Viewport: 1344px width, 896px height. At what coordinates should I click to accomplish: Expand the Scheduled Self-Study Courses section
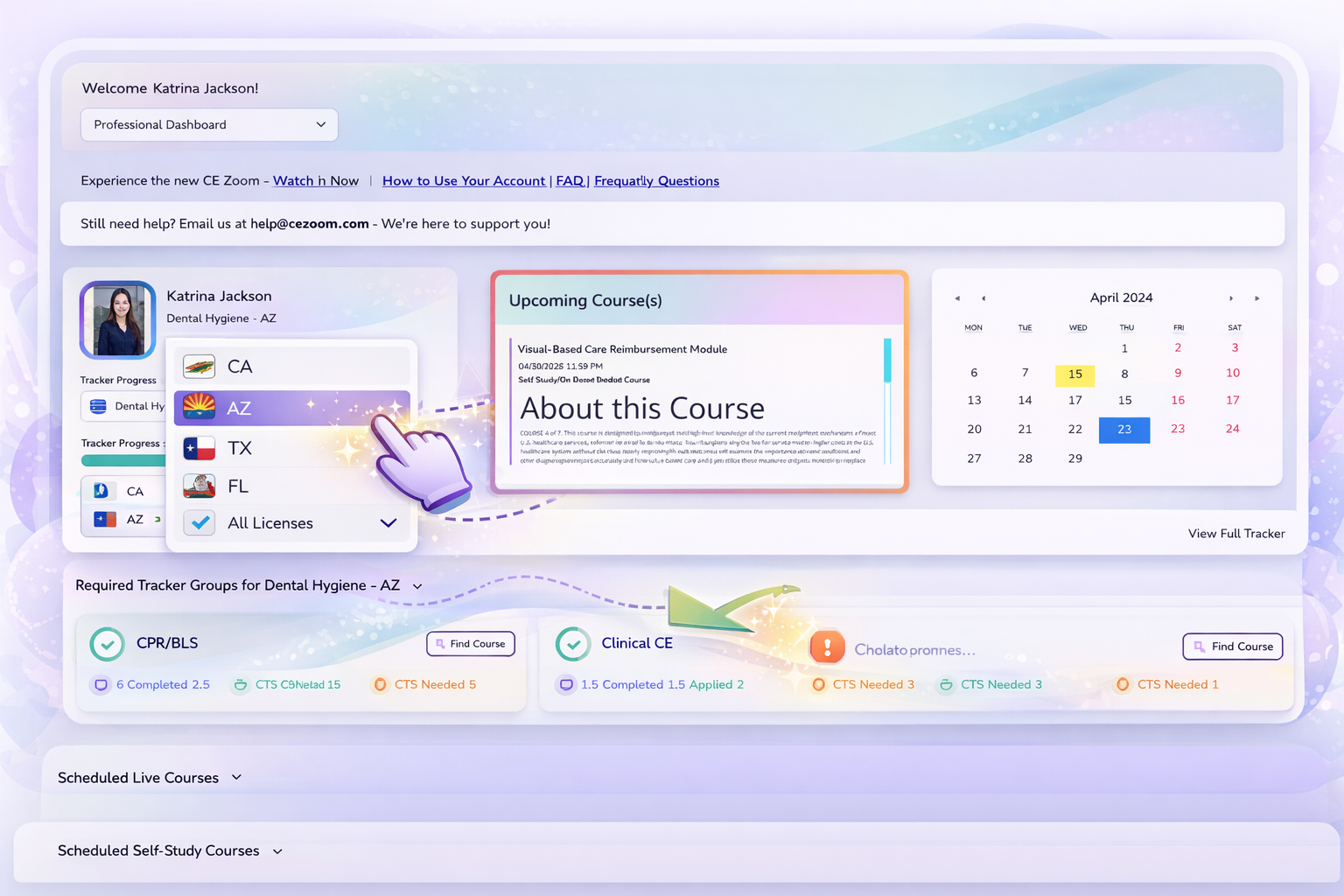(277, 850)
